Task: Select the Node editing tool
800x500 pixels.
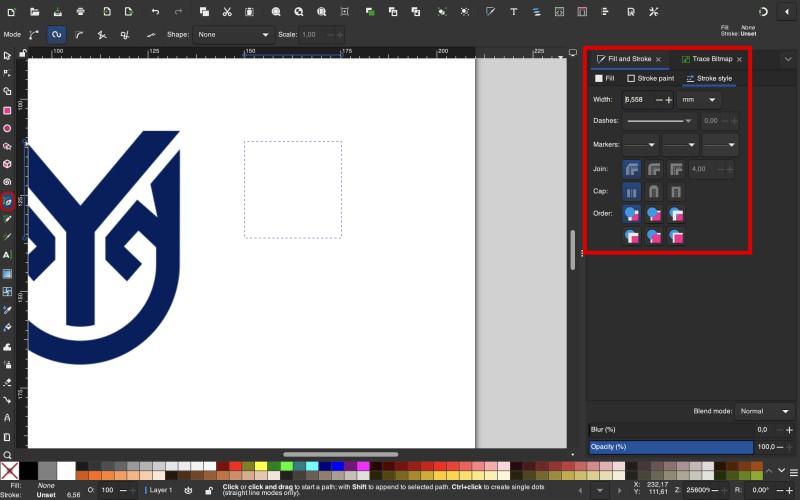Action: point(7,73)
